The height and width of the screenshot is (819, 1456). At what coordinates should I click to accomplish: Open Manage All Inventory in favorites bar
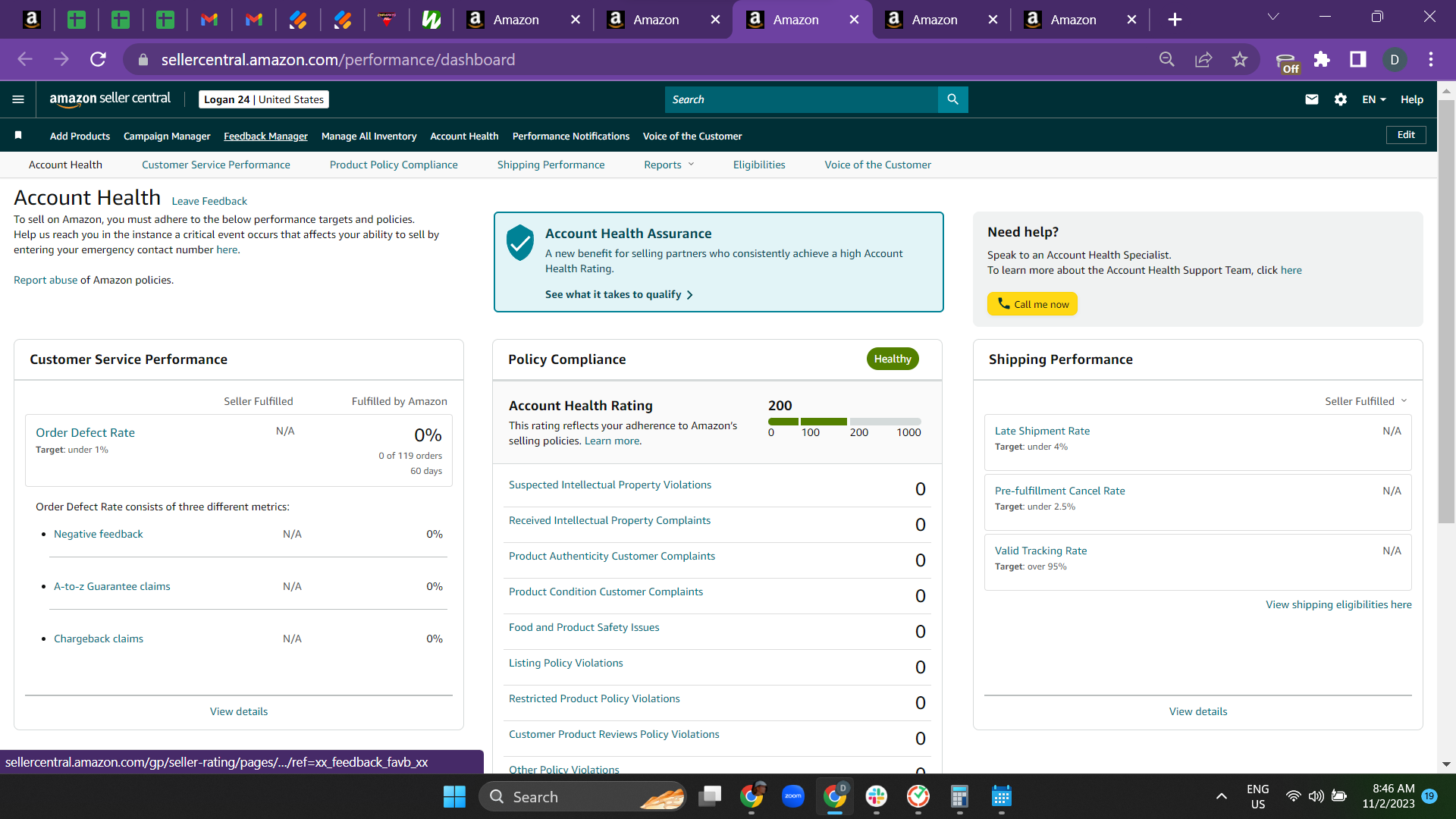(x=369, y=136)
